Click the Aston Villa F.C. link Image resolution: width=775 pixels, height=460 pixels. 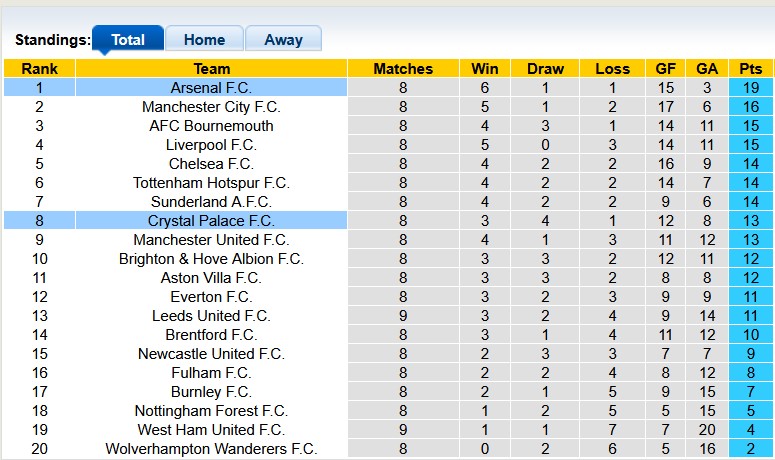click(x=211, y=278)
